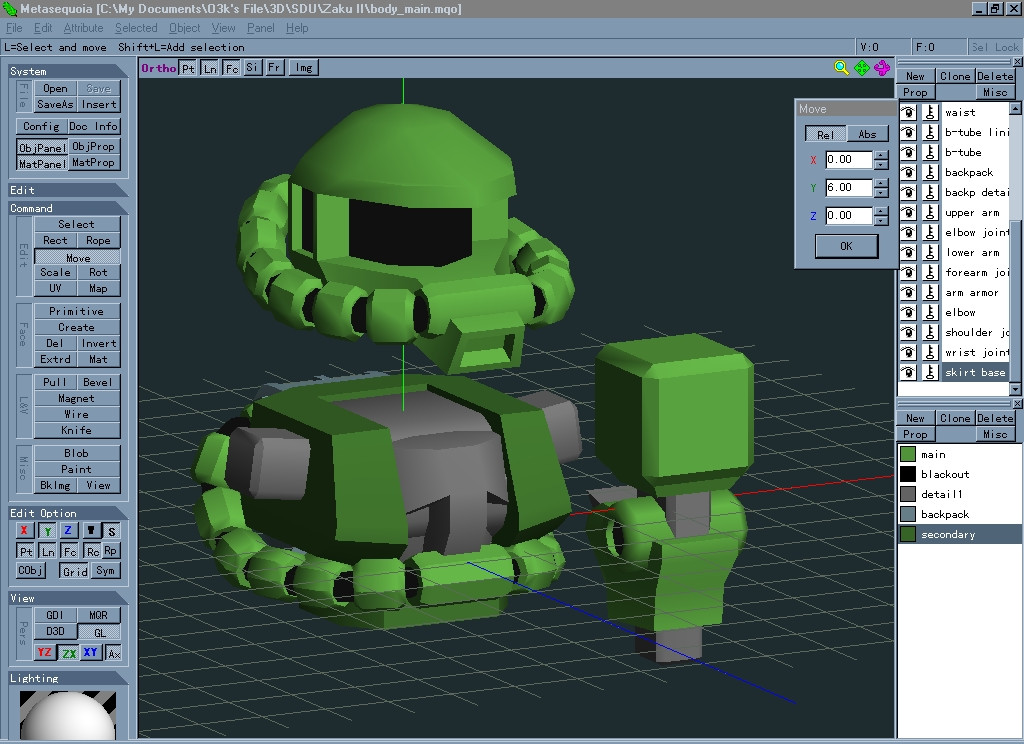Viewport: 1024px width, 744px height.
Task: Switch Move dialog to Abs mode
Action: coord(867,135)
